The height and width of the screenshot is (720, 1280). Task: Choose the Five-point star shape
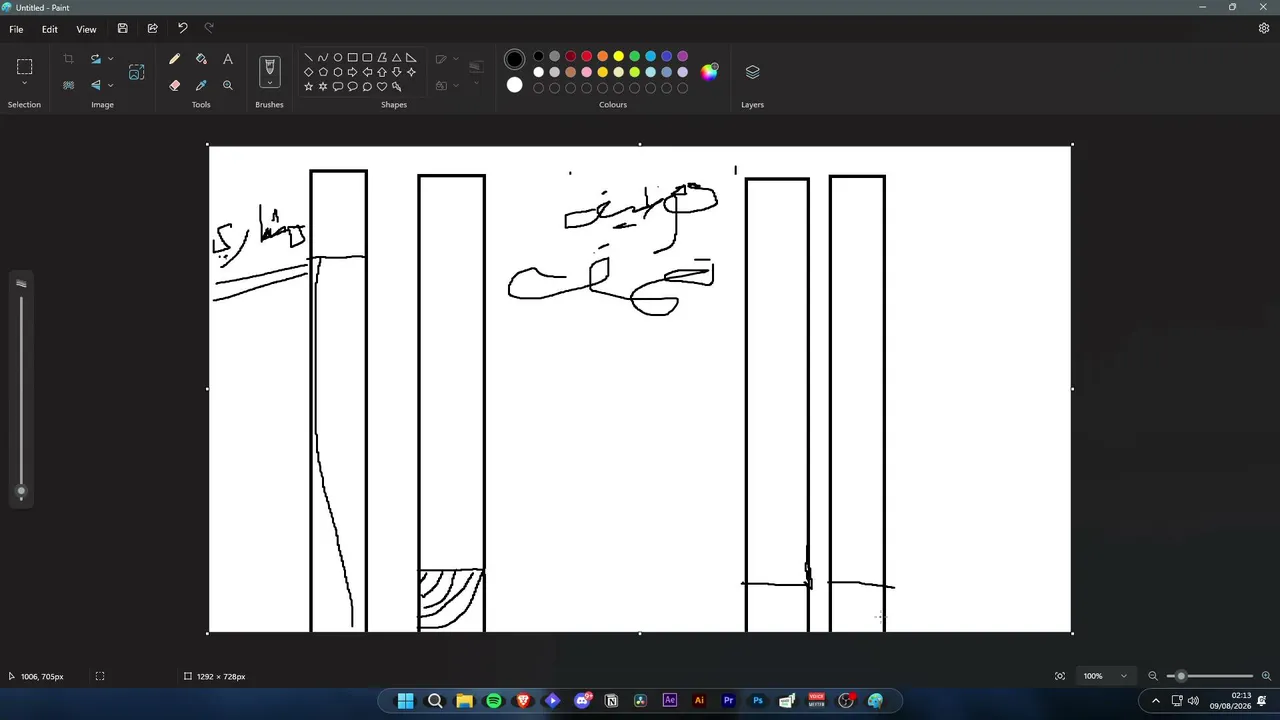point(308,86)
